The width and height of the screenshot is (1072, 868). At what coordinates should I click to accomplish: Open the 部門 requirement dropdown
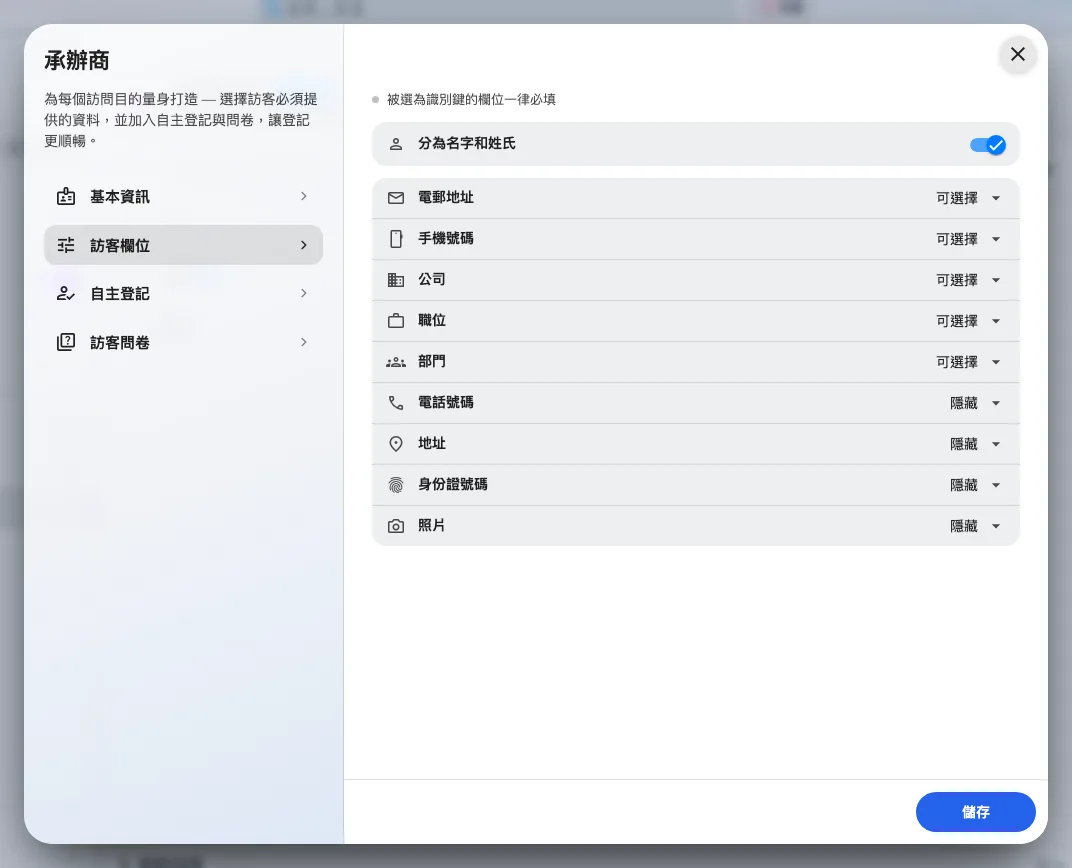[x=969, y=362]
